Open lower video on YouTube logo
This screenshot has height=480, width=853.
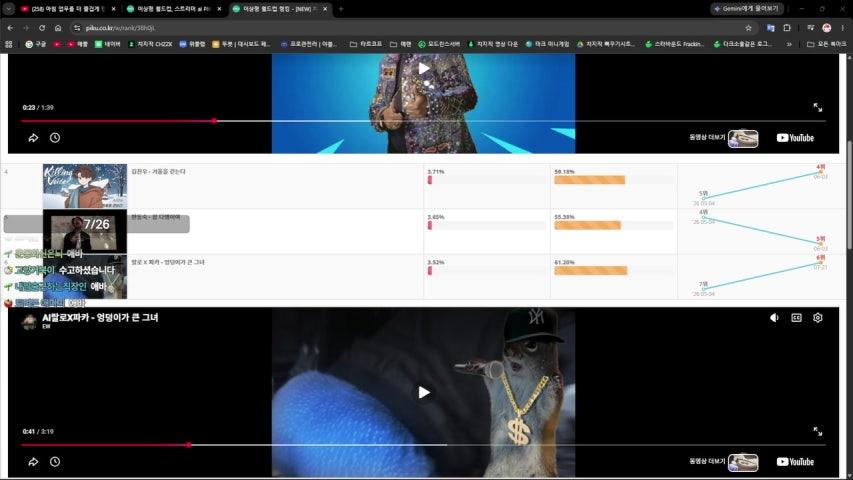[795, 461]
